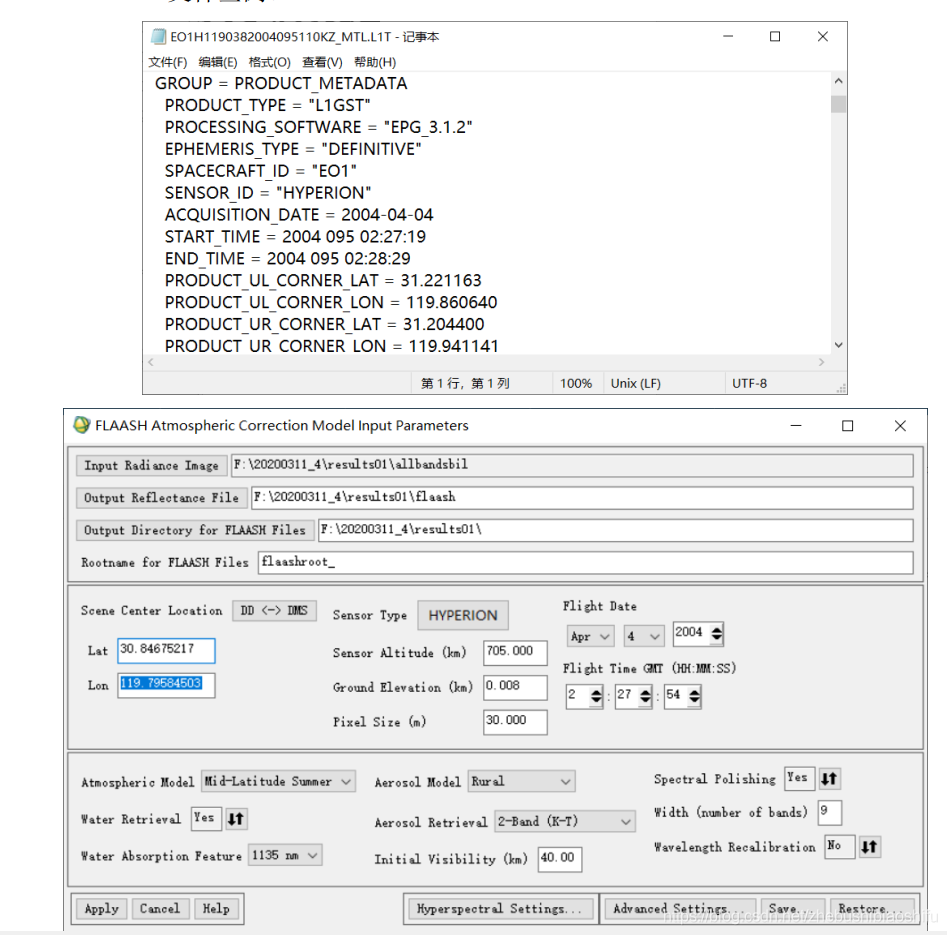Click the Lon input field
947x935 pixels.
pyautogui.click(x=166, y=685)
